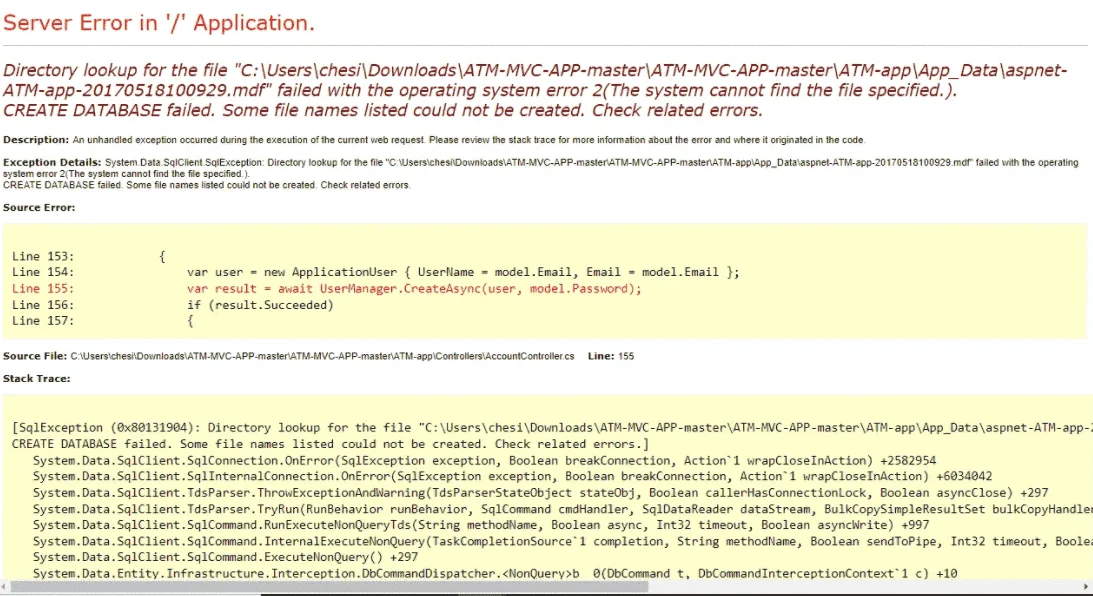Click the bold "Description:" label
Viewport: 1093px width, 596px height.
(36, 139)
